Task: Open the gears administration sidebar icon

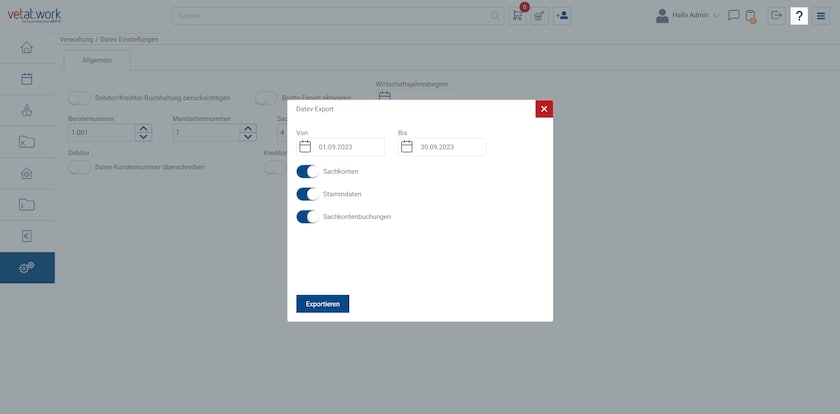Action: [27, 268]
